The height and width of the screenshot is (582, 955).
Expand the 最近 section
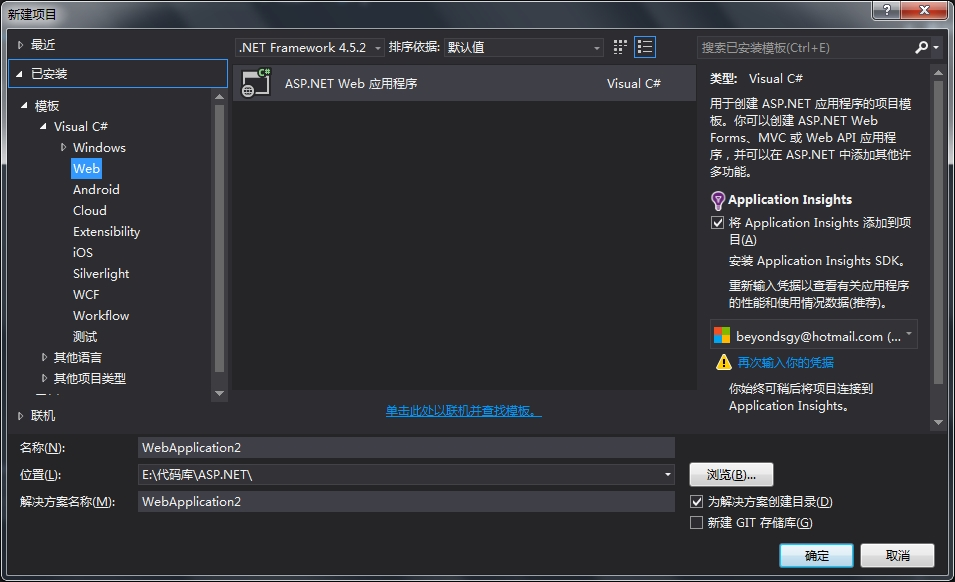[x=21, y=44]
